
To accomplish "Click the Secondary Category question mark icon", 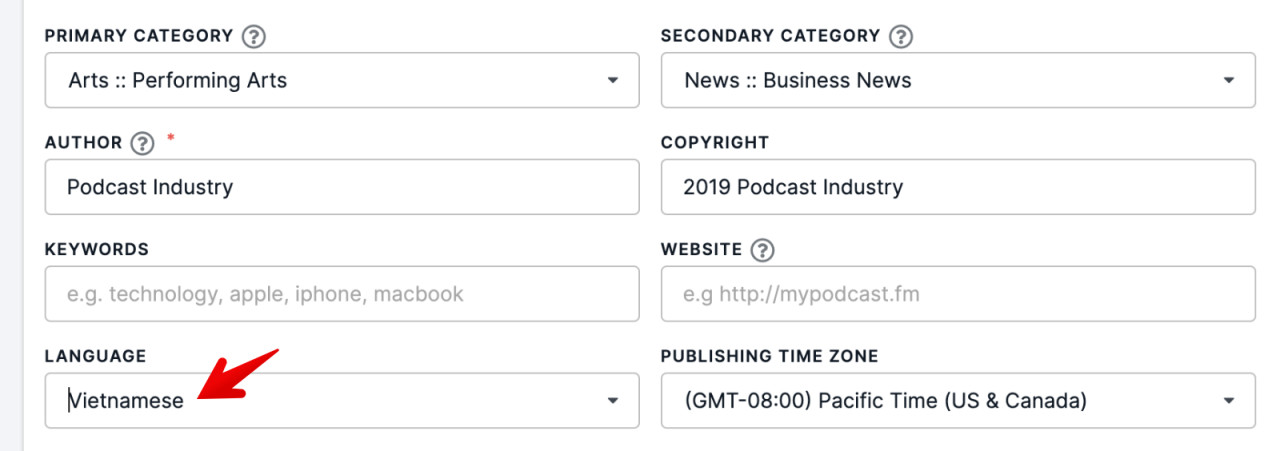I will [901, 37].
